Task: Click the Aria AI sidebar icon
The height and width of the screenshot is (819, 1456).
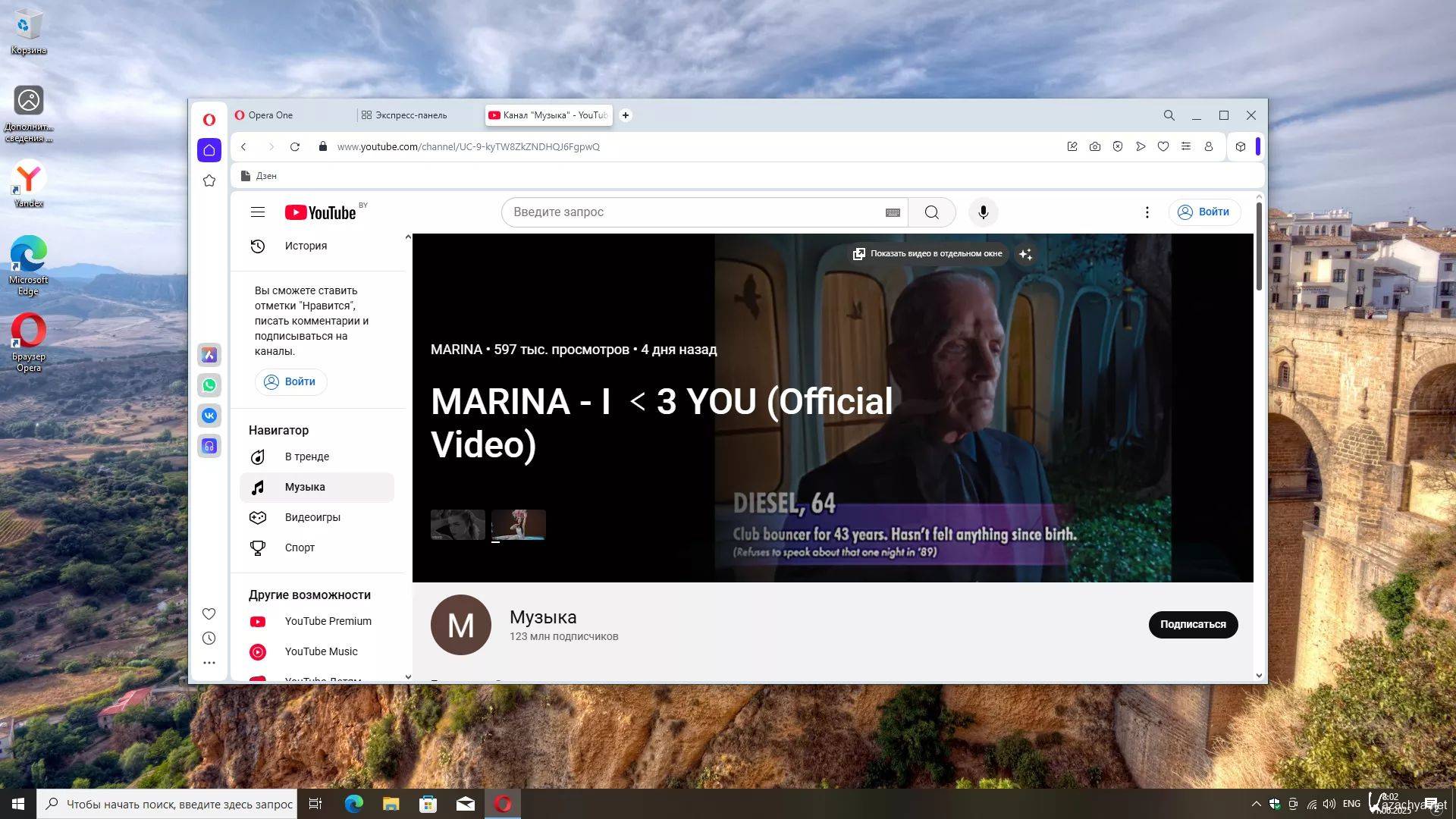Action: [x=209, y=355]
